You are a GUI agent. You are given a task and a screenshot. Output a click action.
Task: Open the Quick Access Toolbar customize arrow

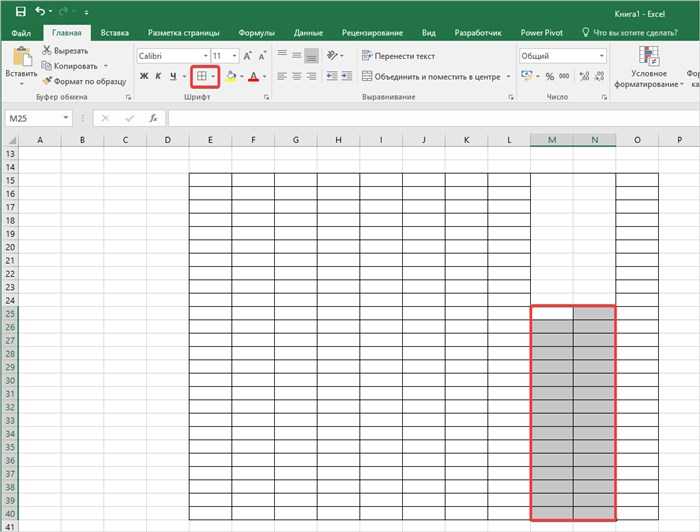point(86,12)
